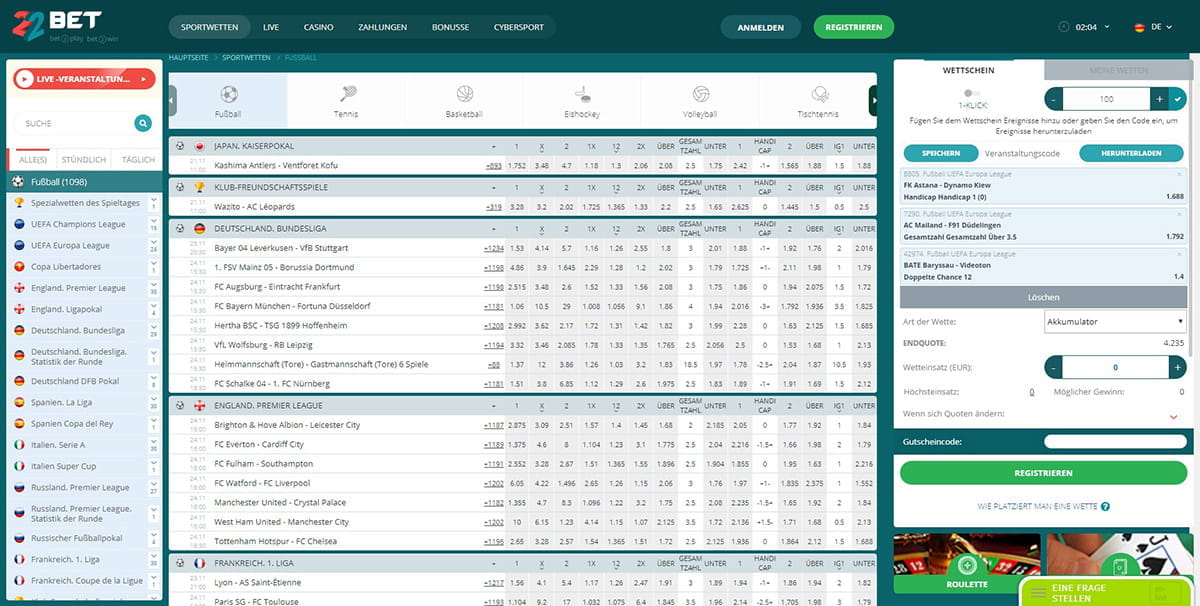Switch to the Meine Wetten tab

coord(1118,70)
